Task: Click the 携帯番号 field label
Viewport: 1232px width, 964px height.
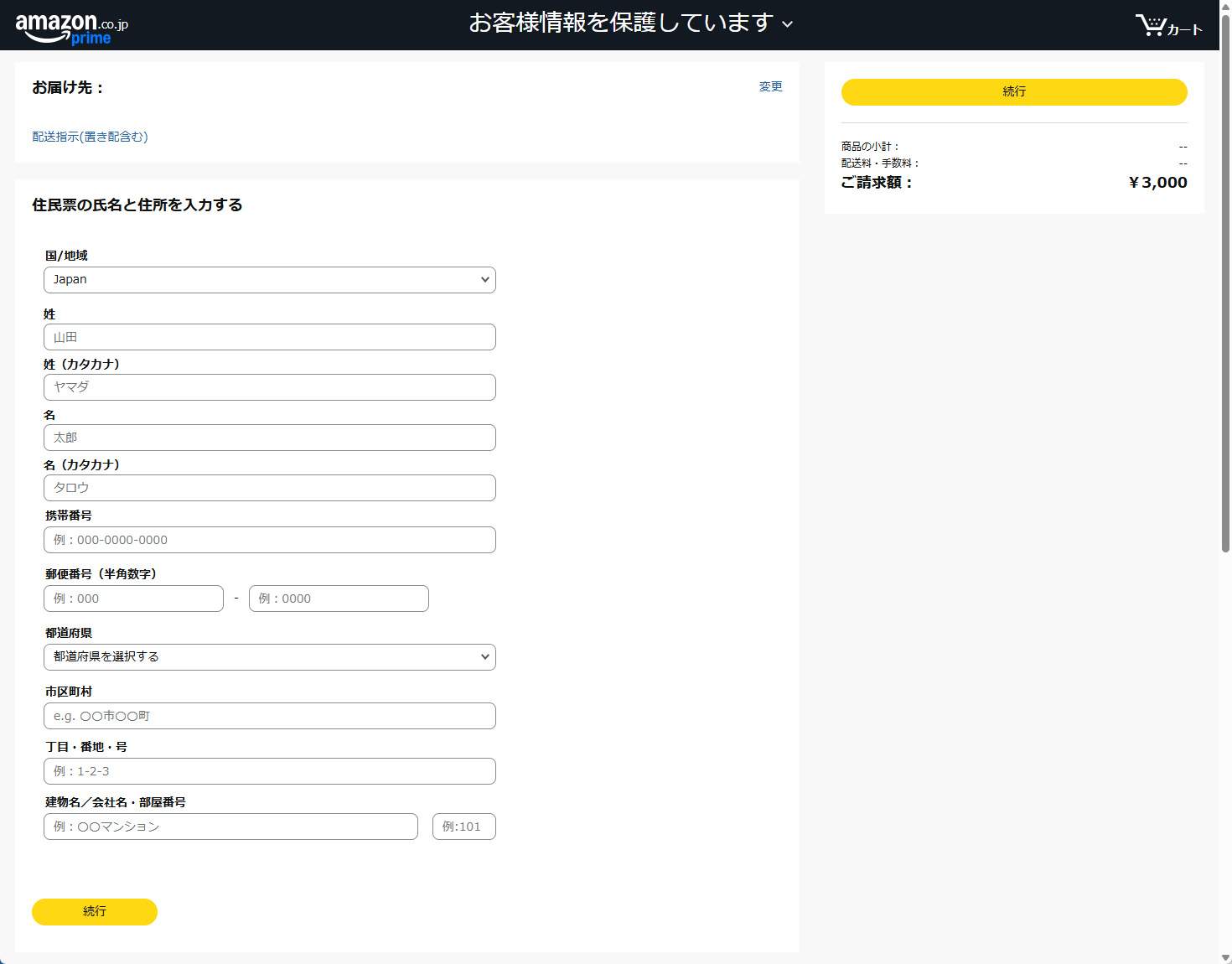Action: 69,516
